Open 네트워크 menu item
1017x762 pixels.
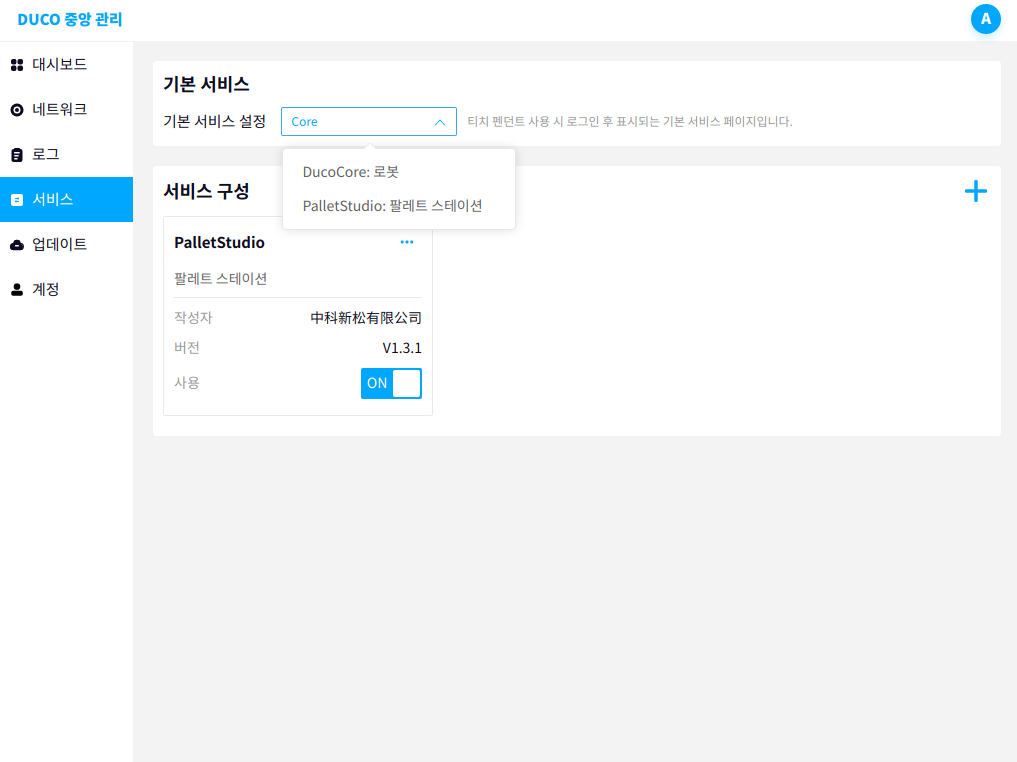[x=66, y=110]
